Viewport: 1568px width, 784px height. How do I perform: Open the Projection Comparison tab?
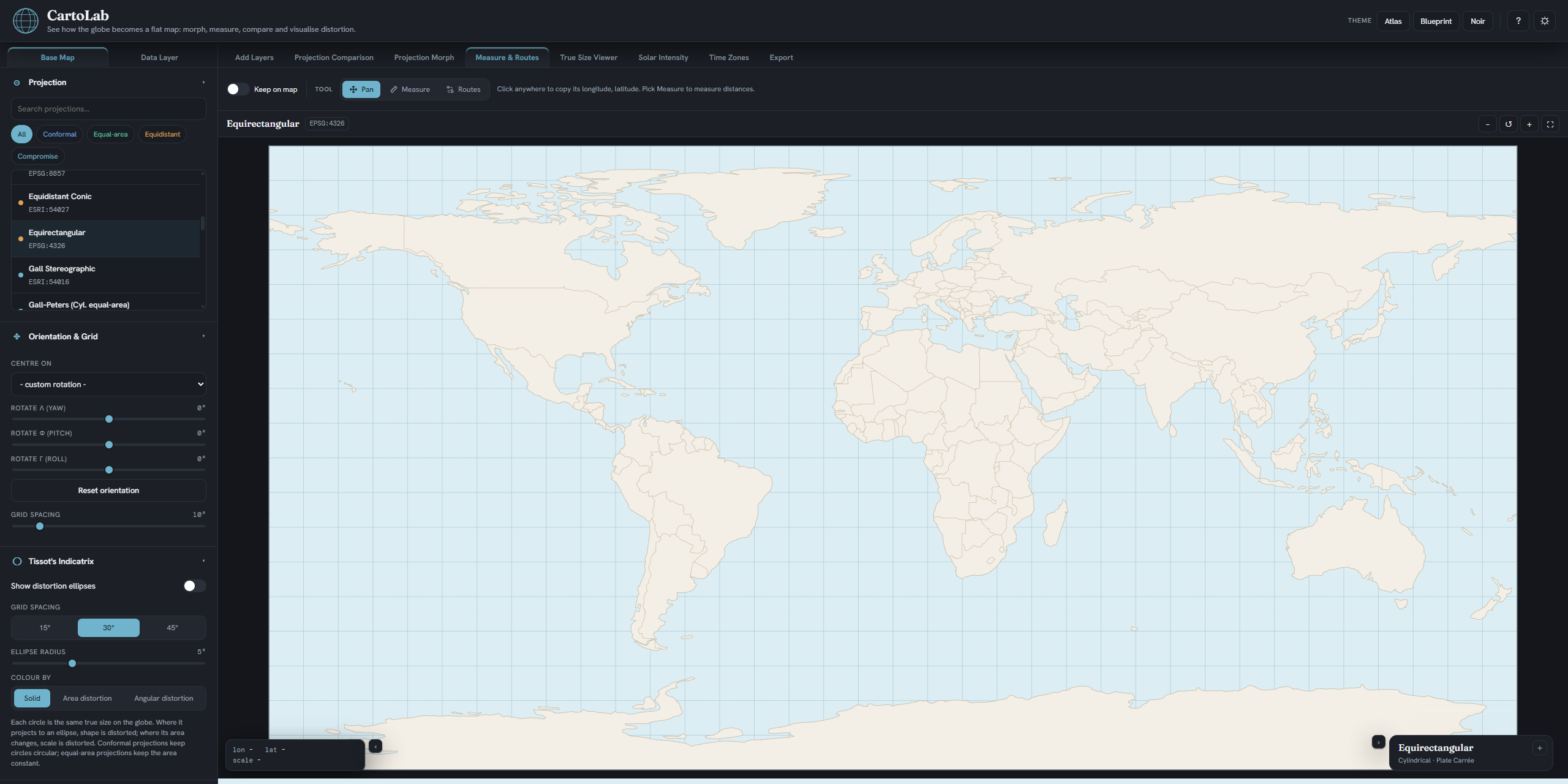(x=334, y=58)
